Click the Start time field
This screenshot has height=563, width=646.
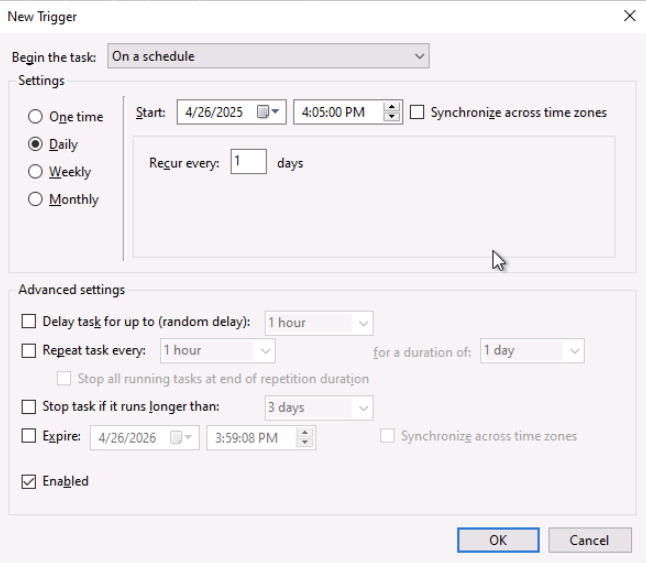pos(338,113)
